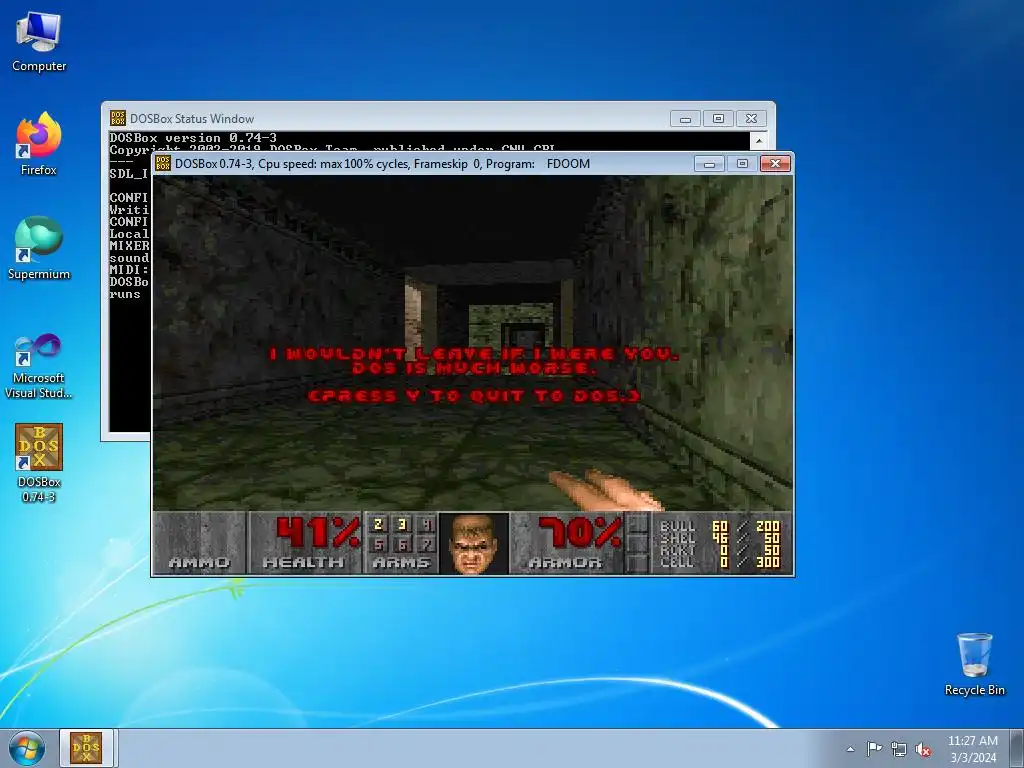Minimize the DOSBox Status Window
The height and width of the screenshot is (768, 1024).
[x=685, y=119]
